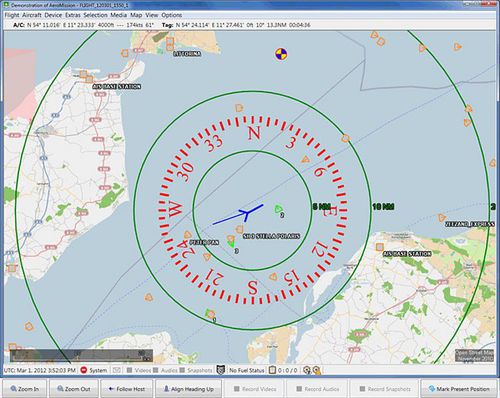Click the Record Audios button
The height and width of the screenshot is (398, 500).
(318, 389)
